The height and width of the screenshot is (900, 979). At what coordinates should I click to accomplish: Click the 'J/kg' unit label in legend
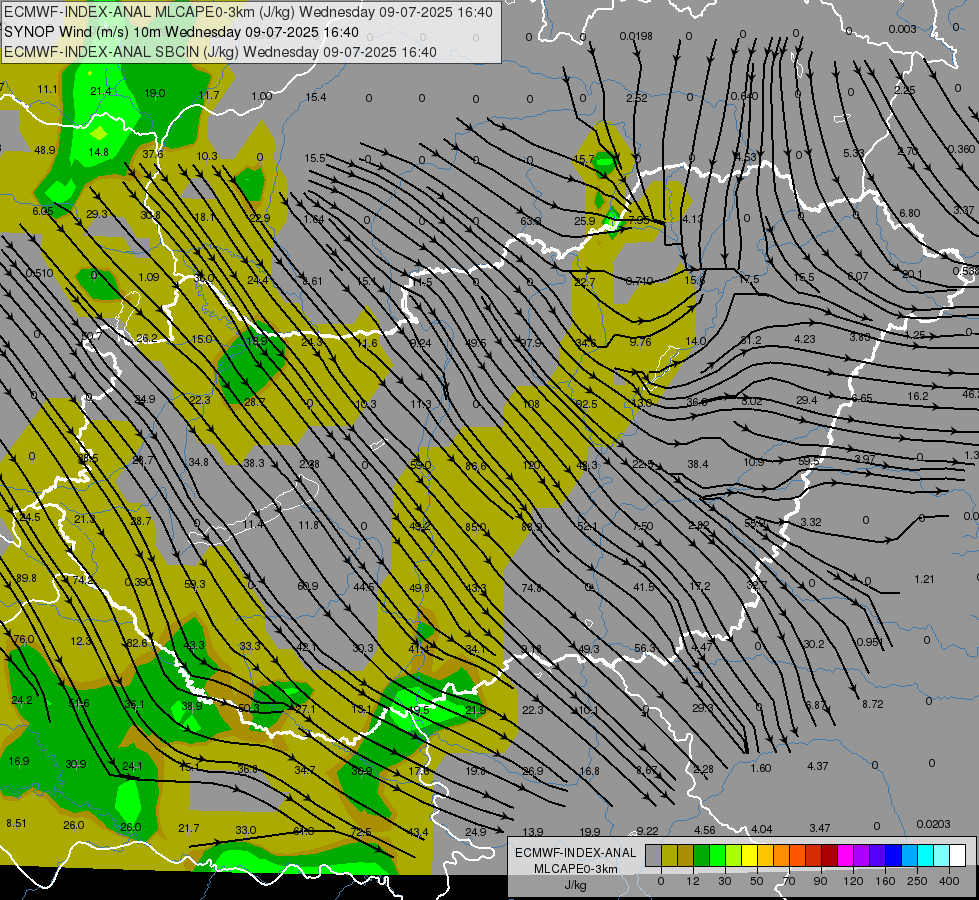[x=576, y=885]
